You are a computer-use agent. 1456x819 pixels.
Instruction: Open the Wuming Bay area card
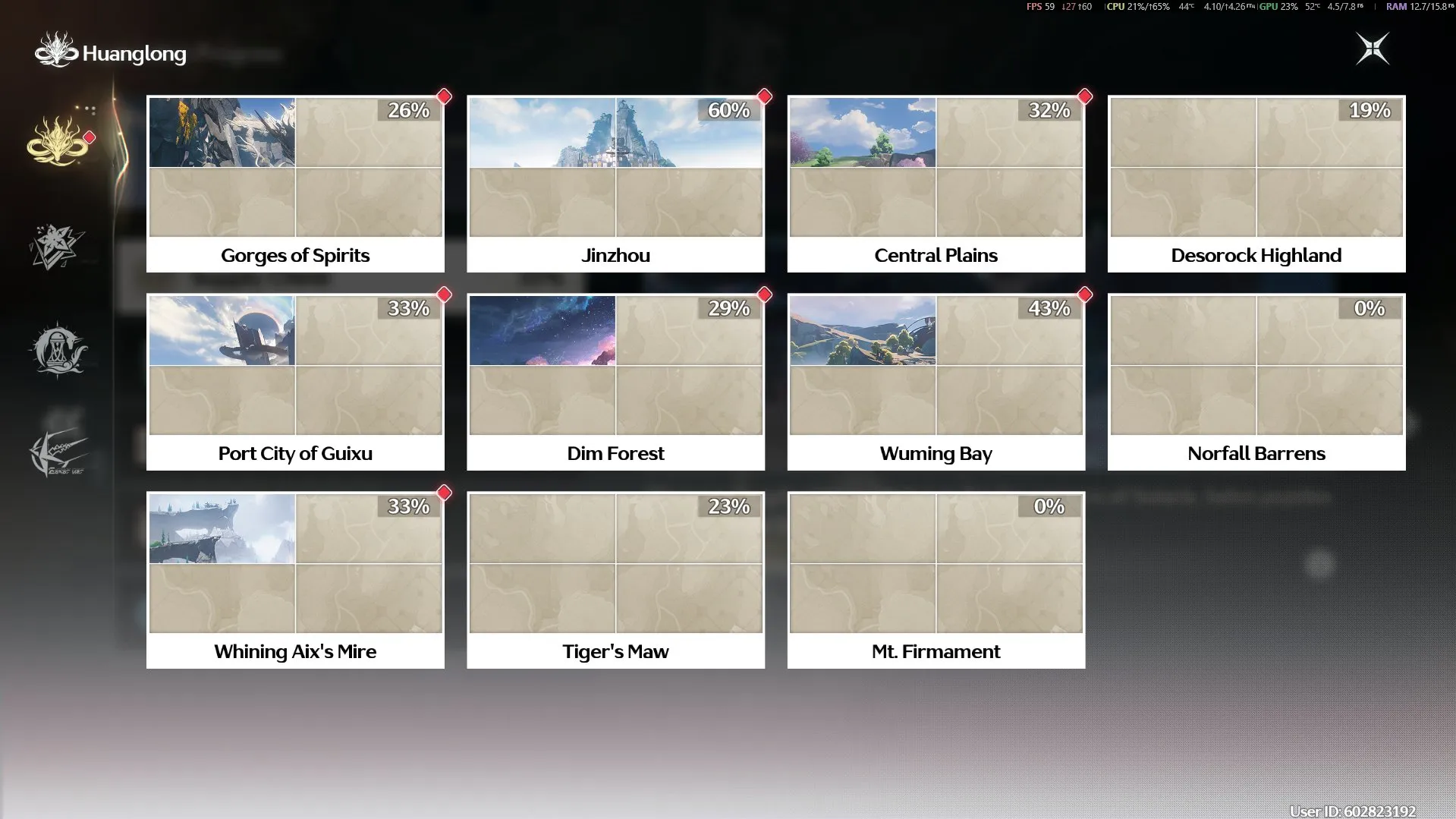point(936,382)
